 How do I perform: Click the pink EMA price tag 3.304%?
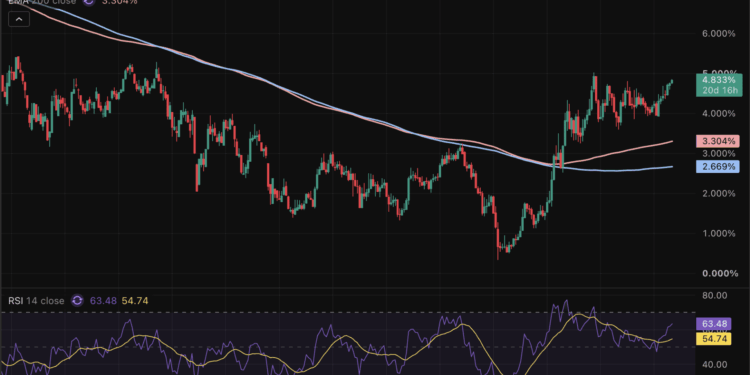click(718, 141)
